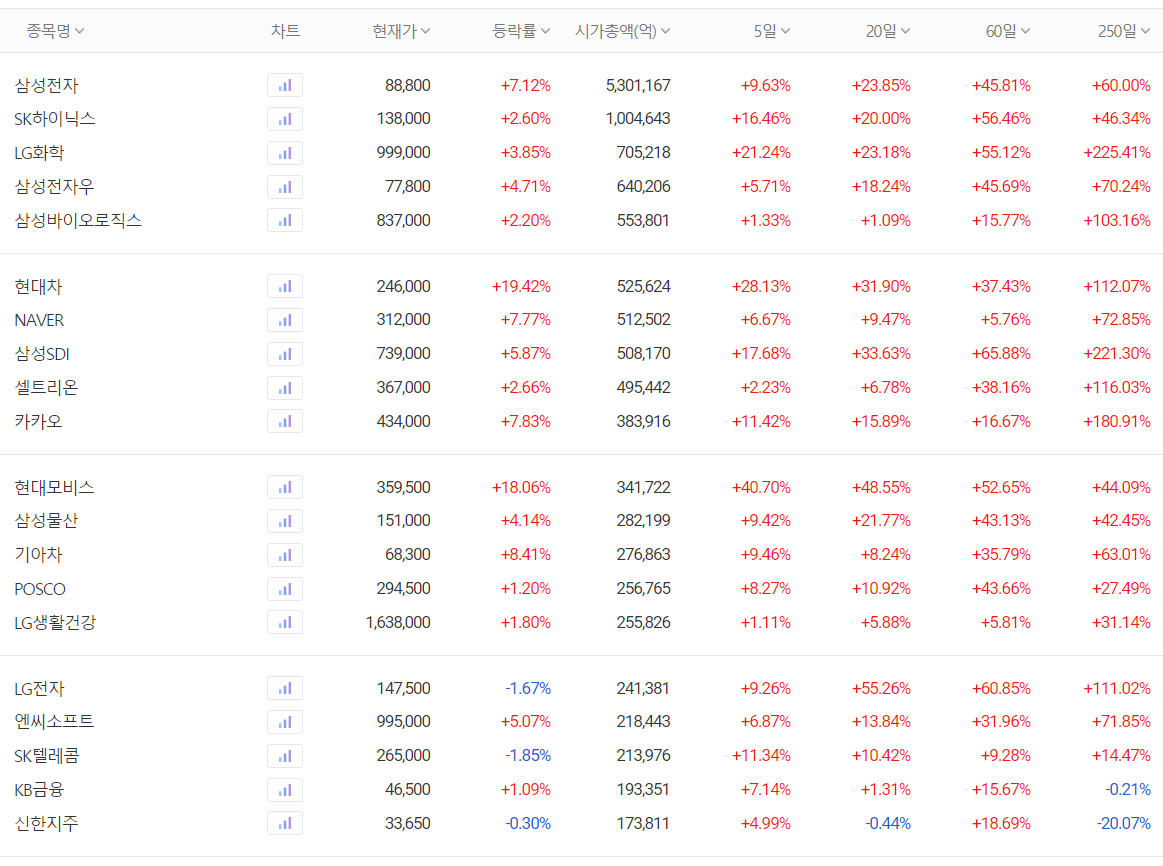The height and width of the screenshot is (866, 1163).
Task: Open the 셀트리온 stock name
Action: (x=46, y=388)
